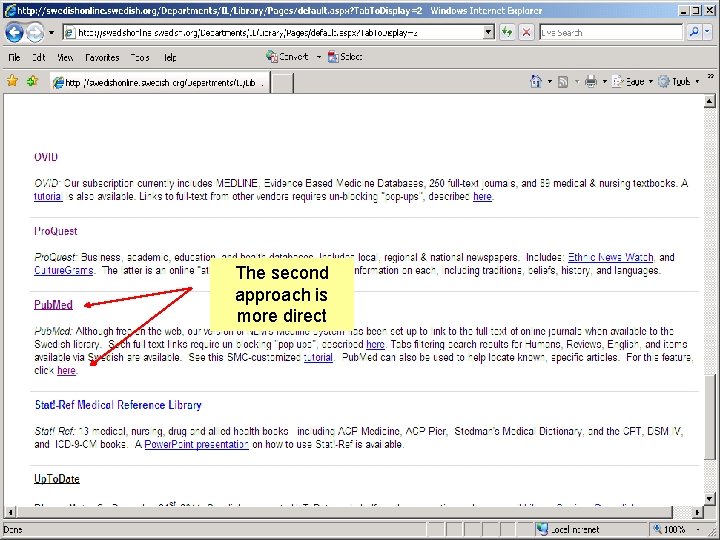720x540 pixels.
Task: Click the PubMed pop-ups 'here' link
Action: pos(375,344)
